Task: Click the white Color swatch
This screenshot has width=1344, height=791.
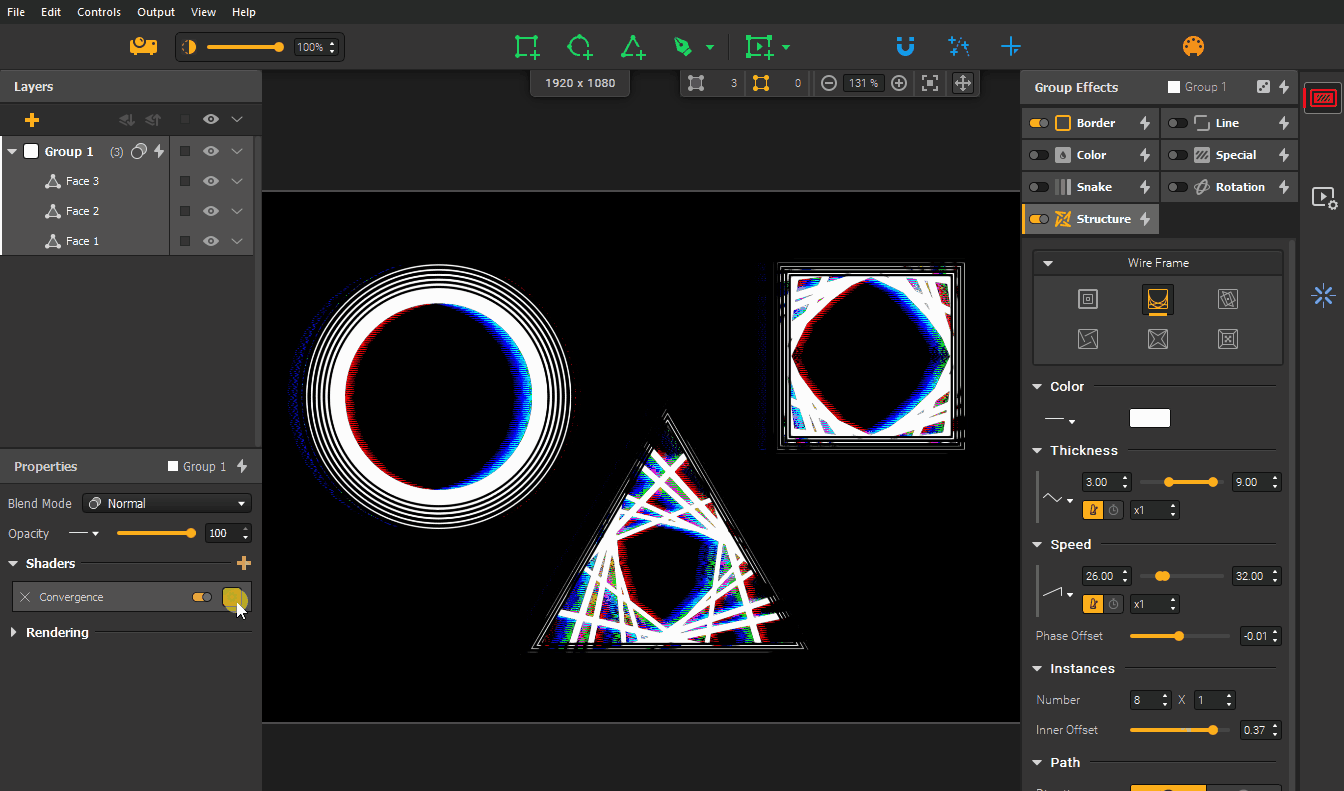Action: (x=1149, y=418)
